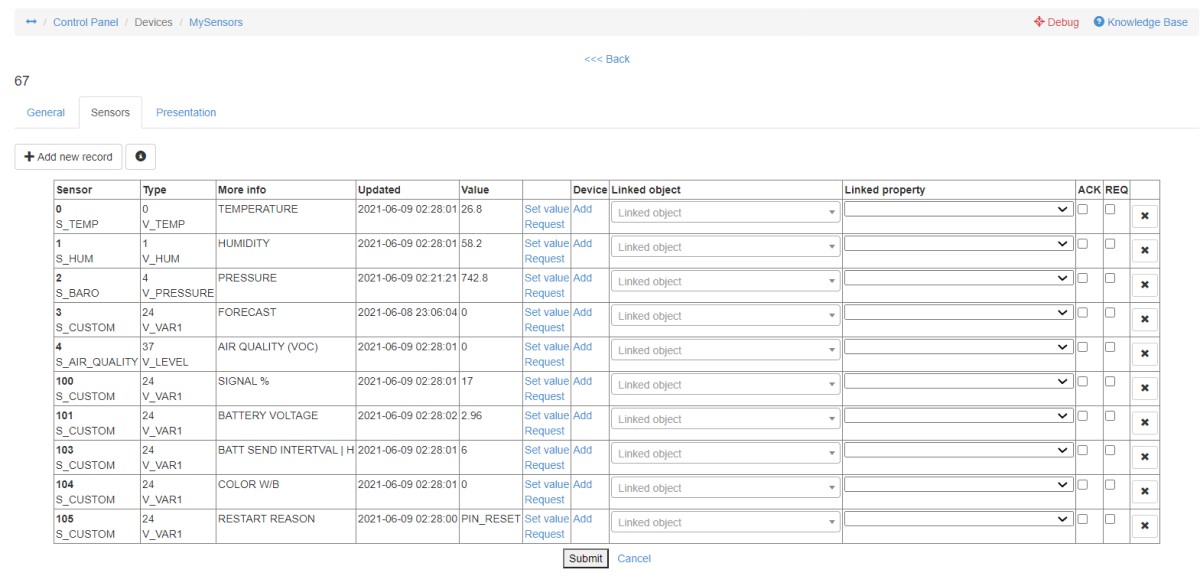Click Add device link for PRESSURE row

pos(583,278)
